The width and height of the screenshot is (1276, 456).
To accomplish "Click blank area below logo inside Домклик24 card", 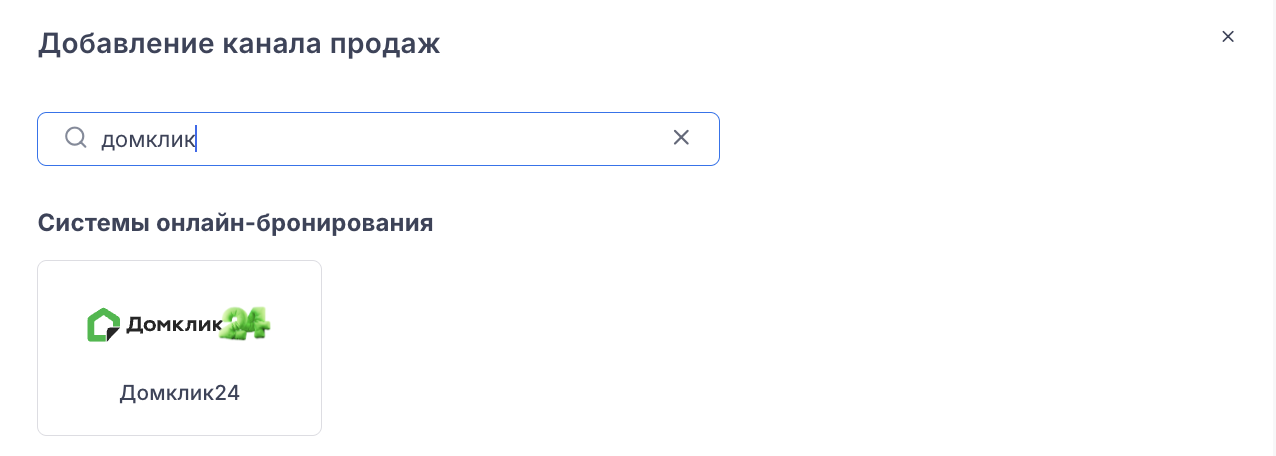I will point(179,362).
